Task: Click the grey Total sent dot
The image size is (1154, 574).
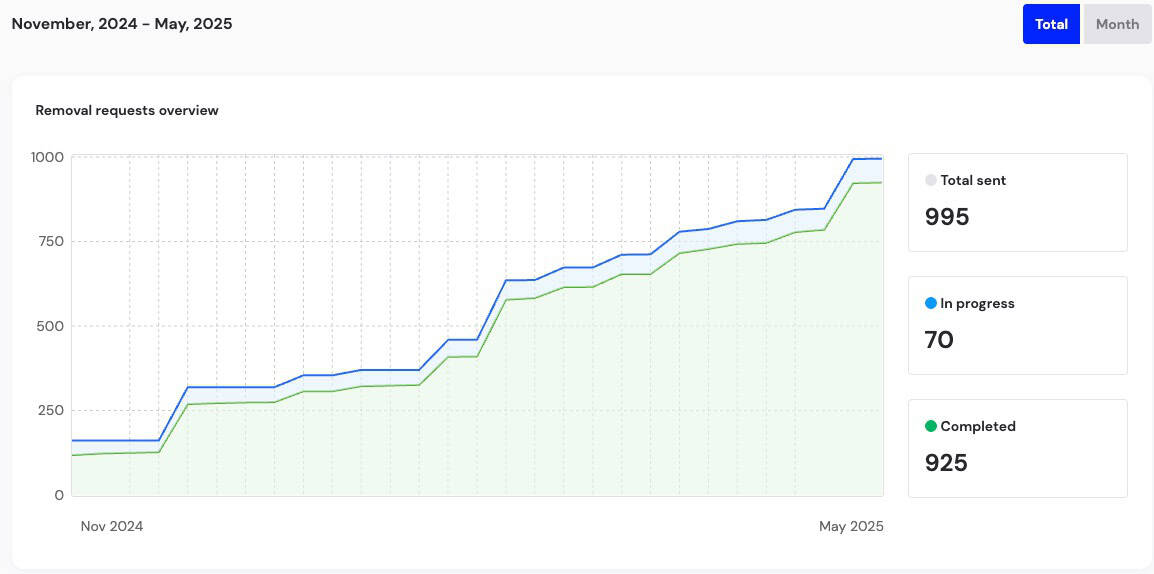Action: (x=931, y=180)
